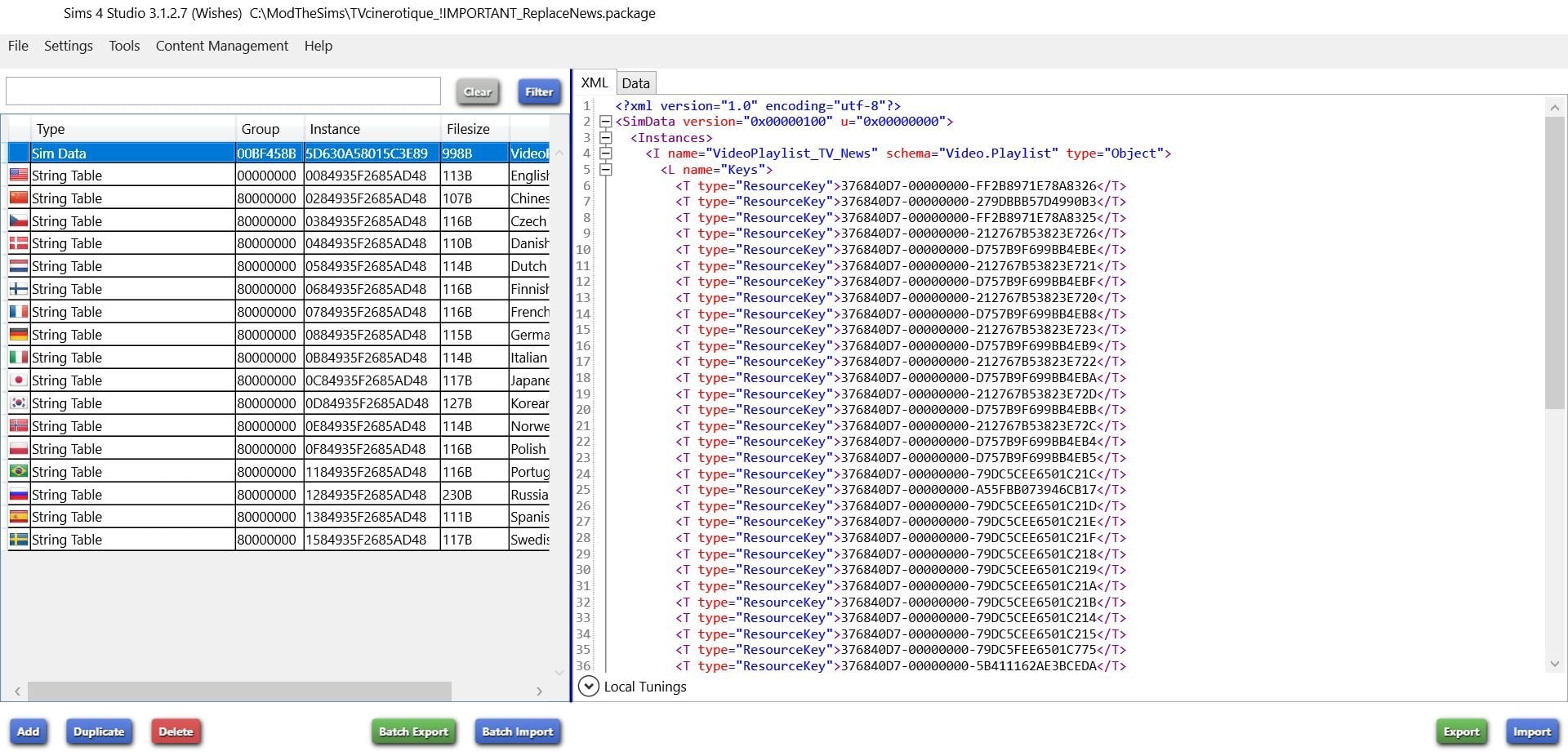Click instance 0C84935F2685AD48 cell in Japanese row
This screenshot has width=1568, height=756.
(x=372, y=380)
